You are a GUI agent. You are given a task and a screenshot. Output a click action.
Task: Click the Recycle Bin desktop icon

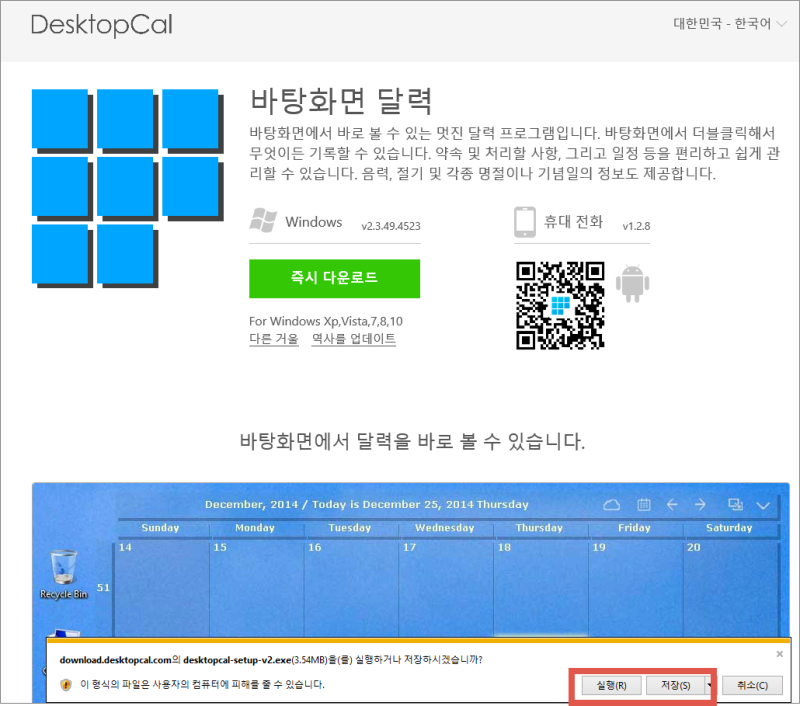[64, 574]
